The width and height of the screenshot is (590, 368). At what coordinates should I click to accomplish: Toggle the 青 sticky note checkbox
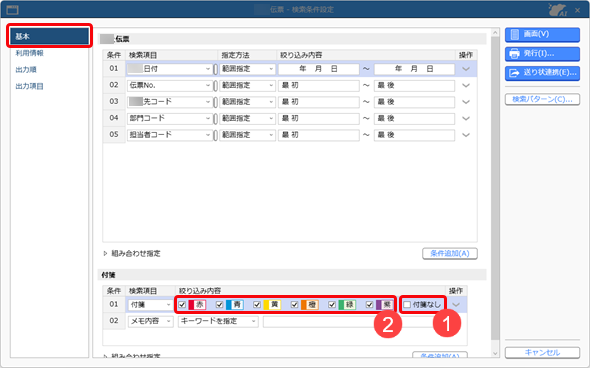[220, 305]
